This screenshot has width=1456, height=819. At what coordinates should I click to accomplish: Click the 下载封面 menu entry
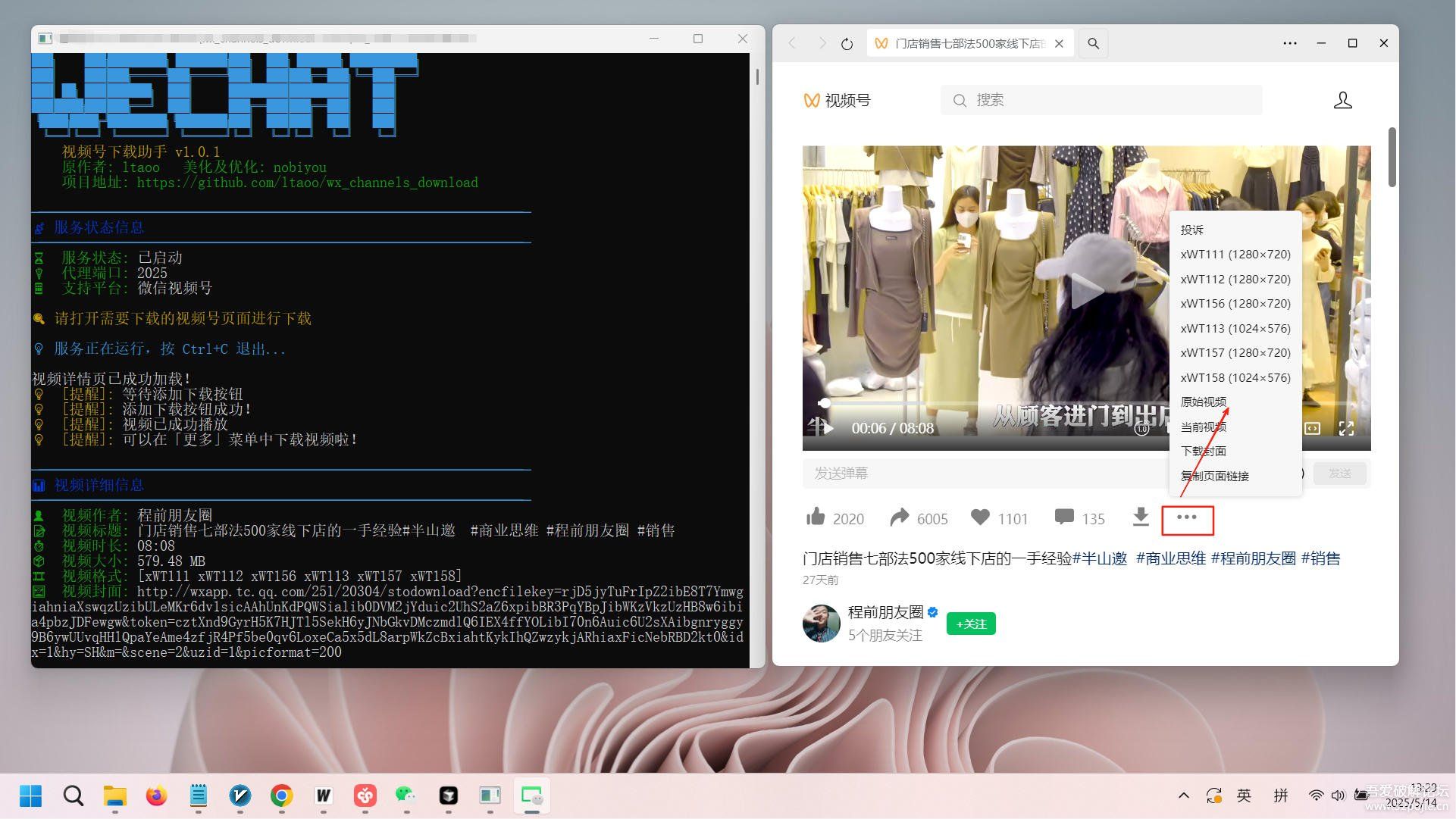click(1203, 451)
